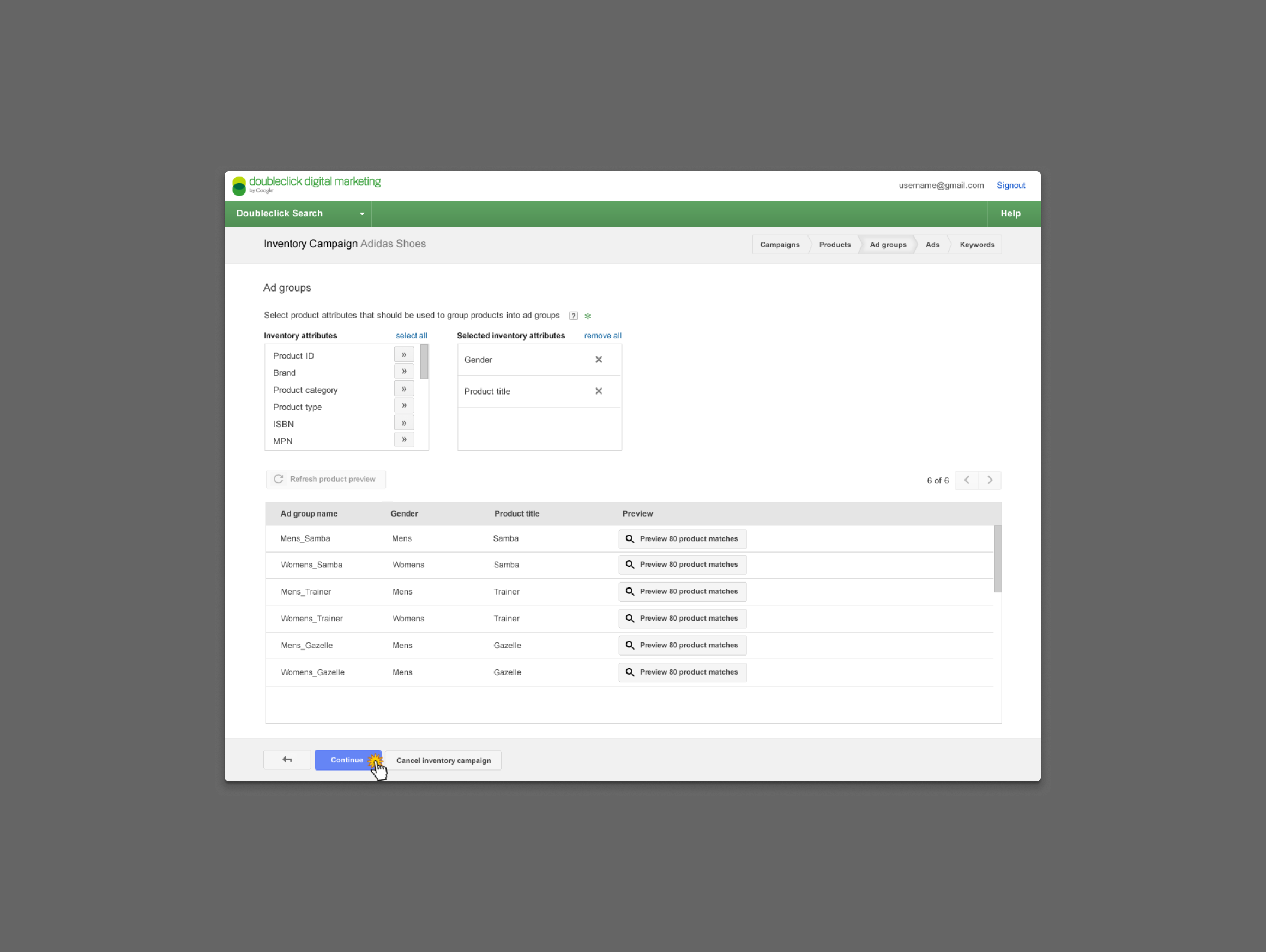Click the ISBN attribute label

[284, 424]
